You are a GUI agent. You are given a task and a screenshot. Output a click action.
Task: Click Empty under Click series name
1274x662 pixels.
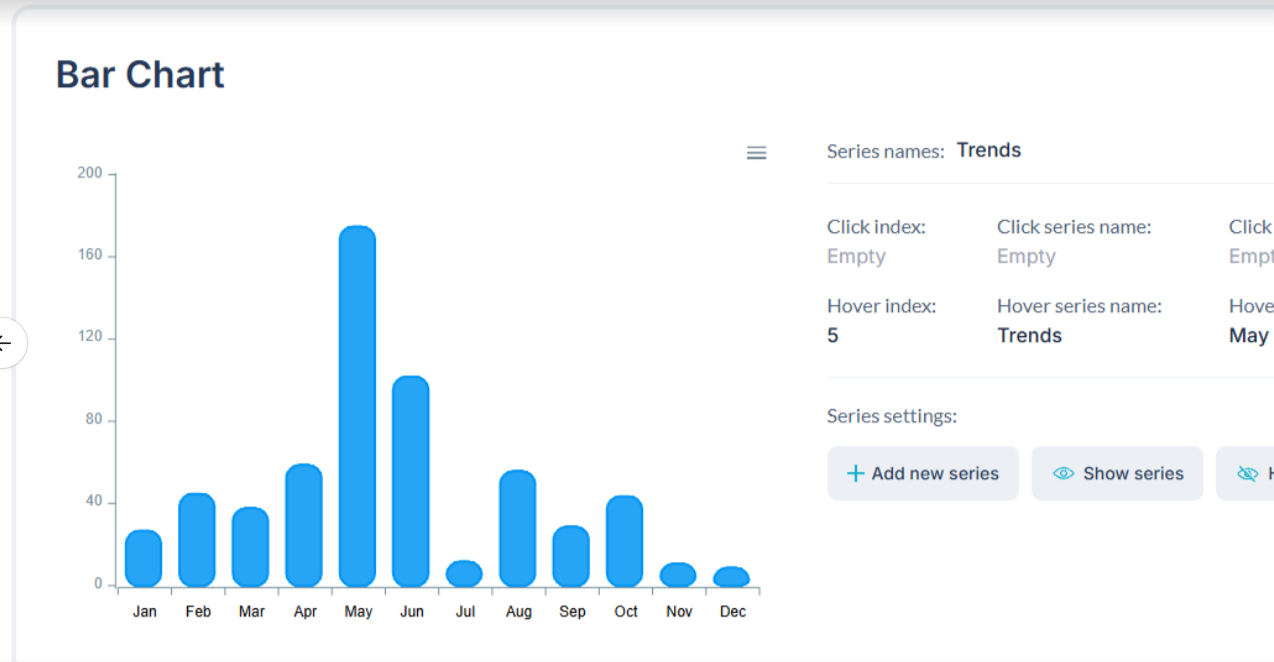(x=1026, y=256)
